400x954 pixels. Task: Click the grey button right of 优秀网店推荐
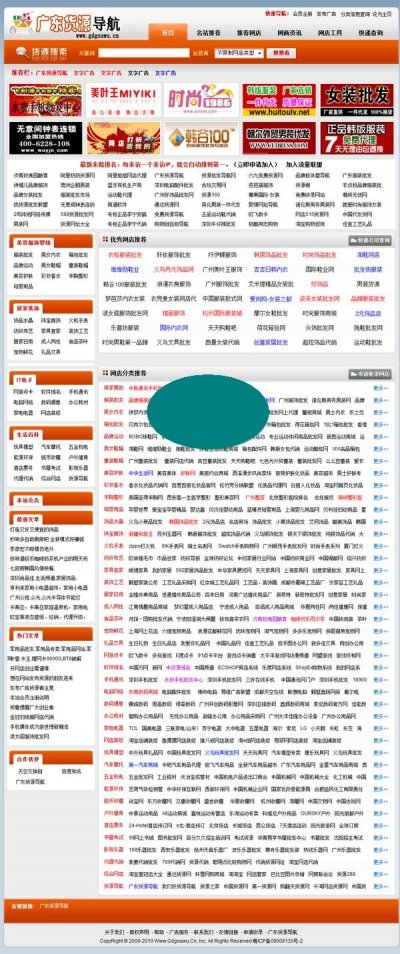[x=370, y=240]
